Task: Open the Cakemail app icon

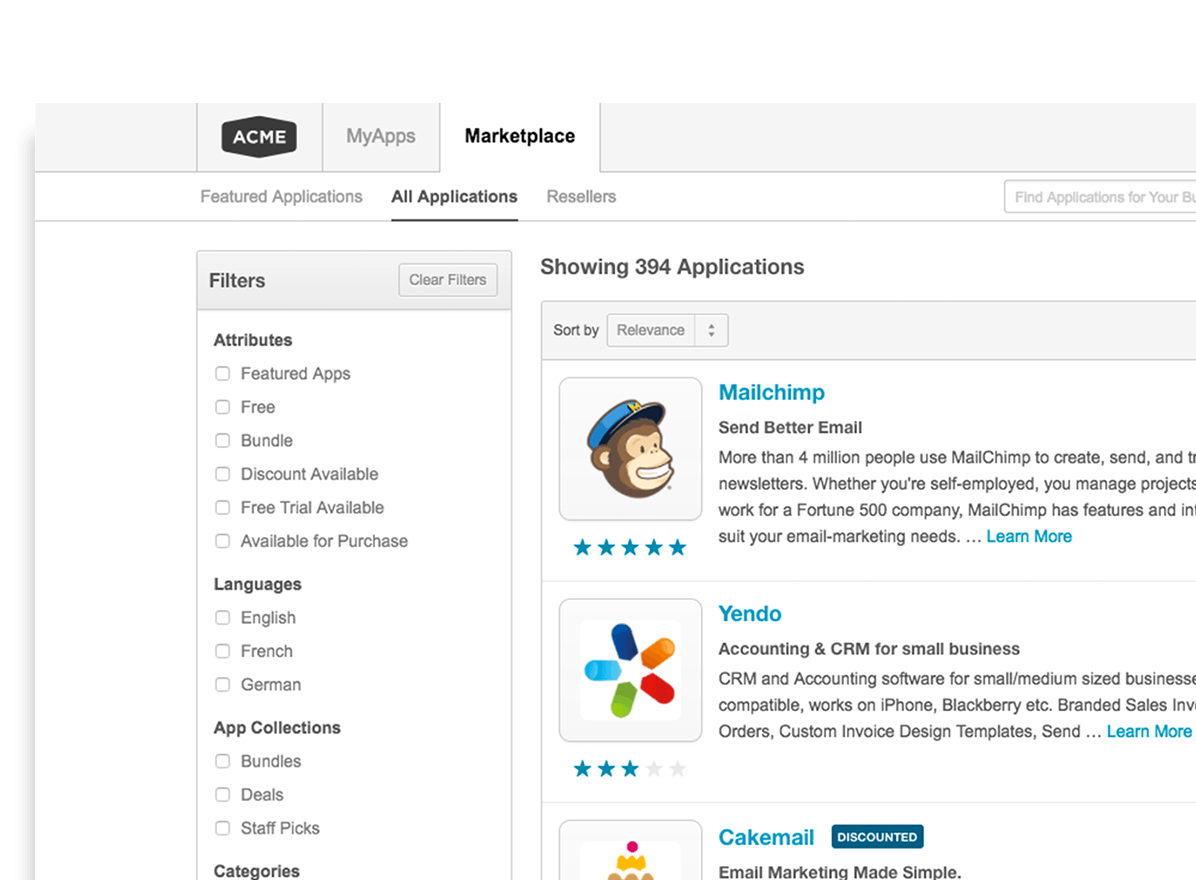Action: [630, 850]
